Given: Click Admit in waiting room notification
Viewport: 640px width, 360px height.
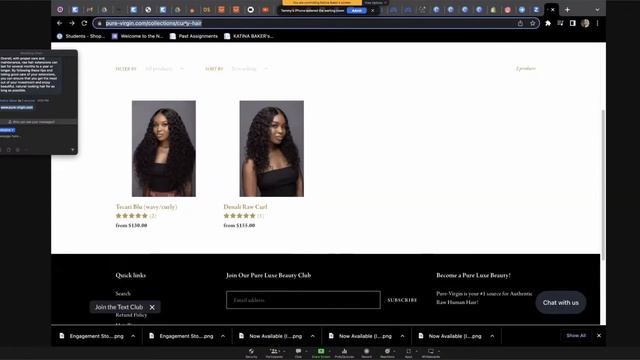Looking at the screenshot, I should 356,11.
